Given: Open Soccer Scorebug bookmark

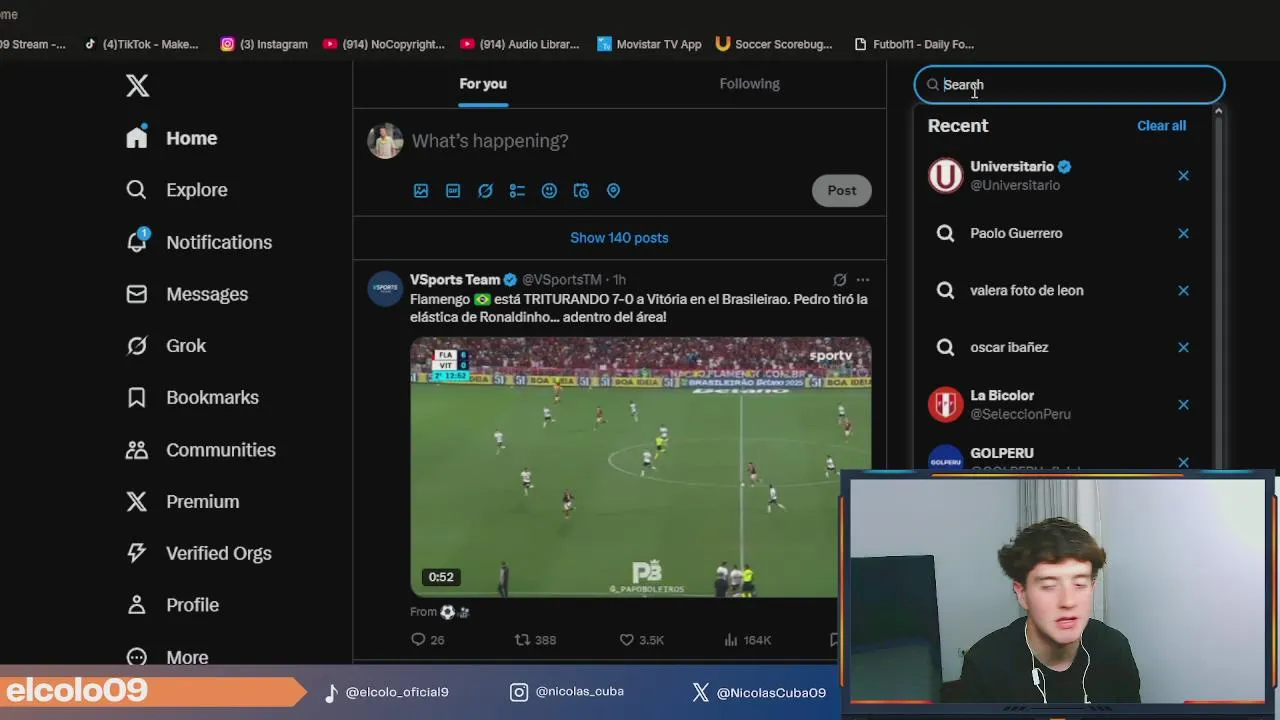Looking at the screenshot, I should (x=774, y=44).
